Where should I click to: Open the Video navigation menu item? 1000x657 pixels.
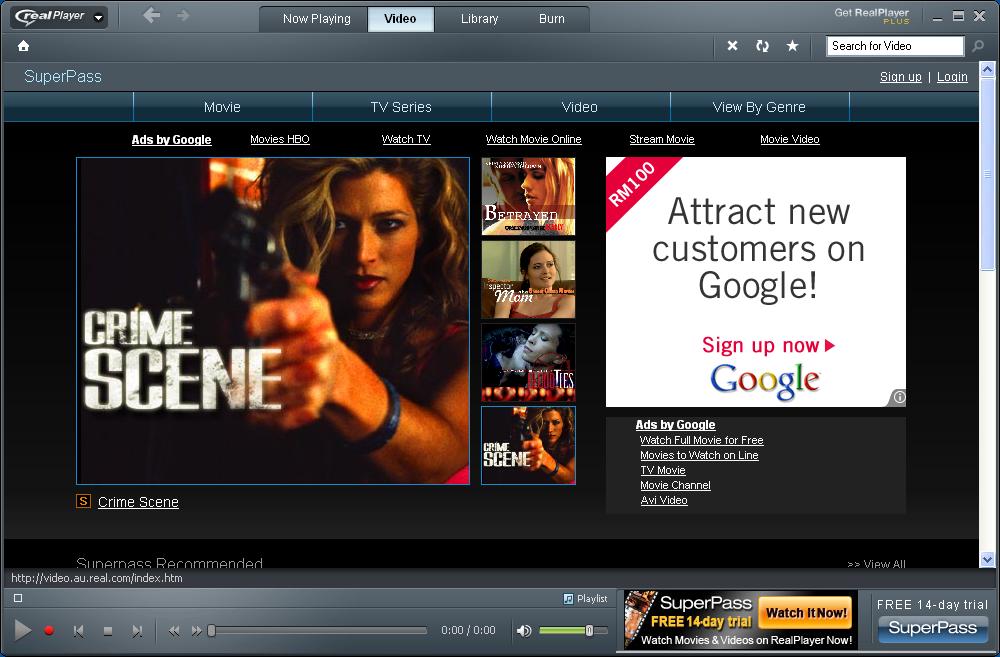[580, 107]
